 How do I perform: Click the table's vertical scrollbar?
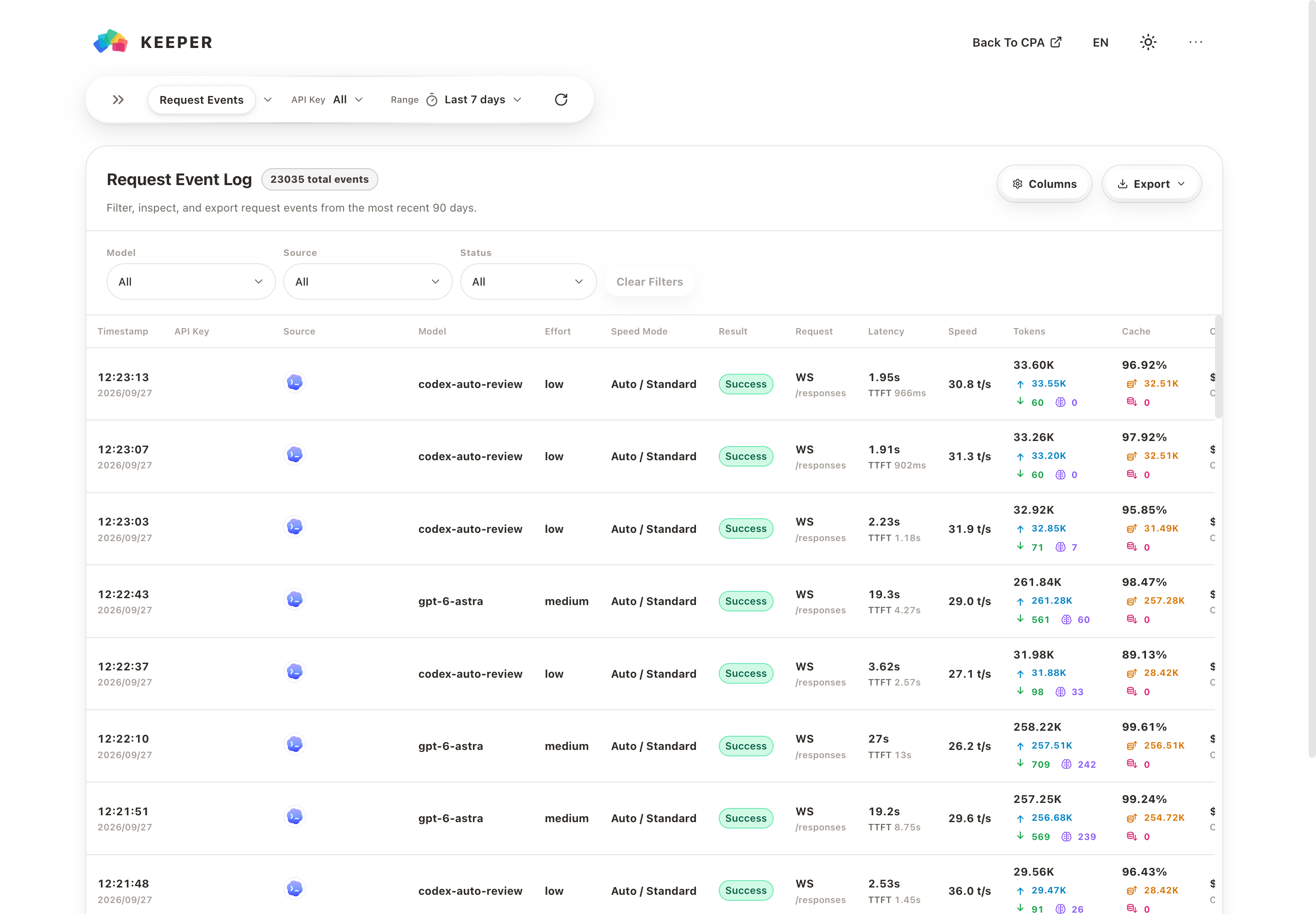[x=1219, y=367]
